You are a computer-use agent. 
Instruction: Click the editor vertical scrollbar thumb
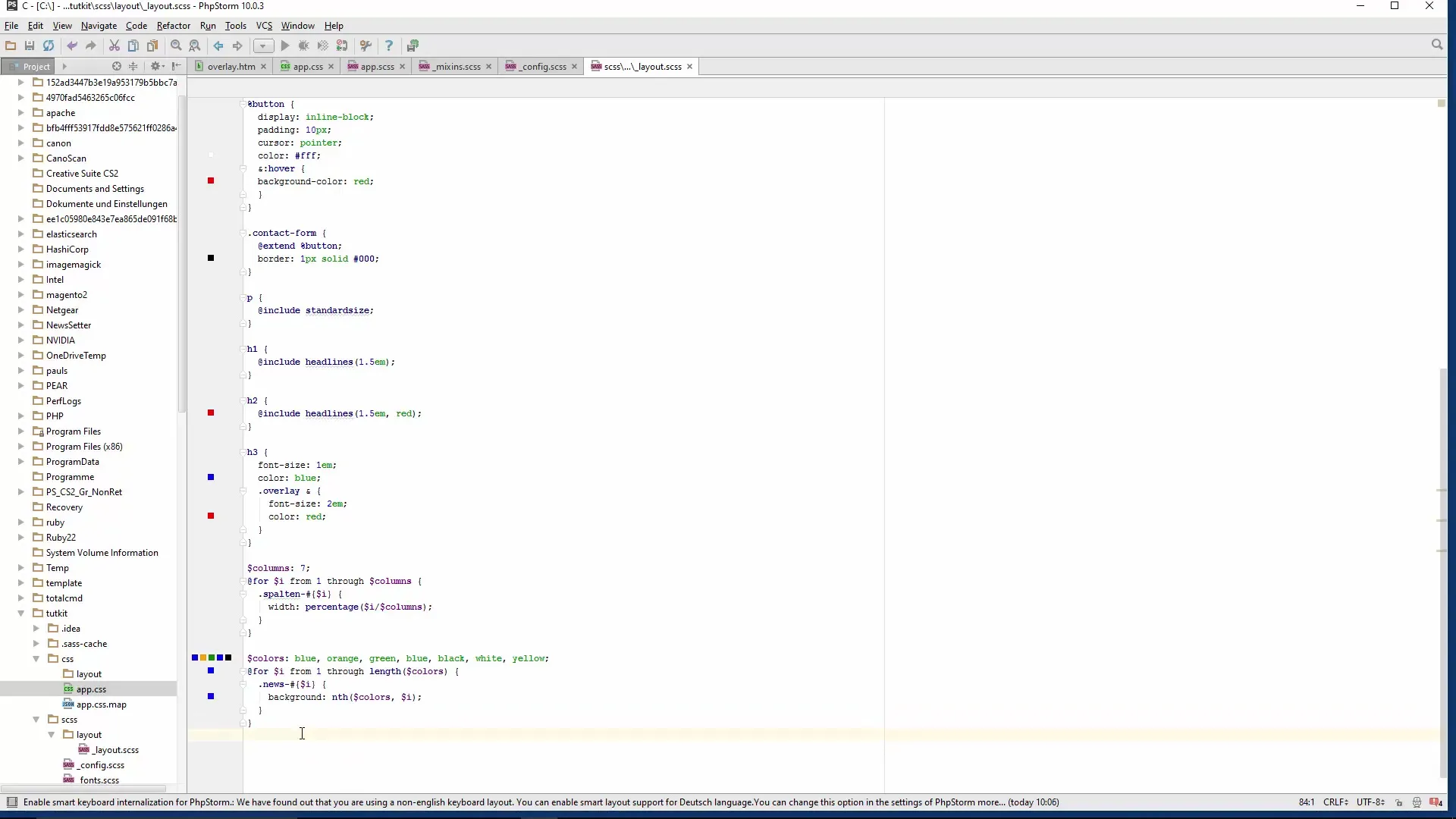coord(1442,573)
